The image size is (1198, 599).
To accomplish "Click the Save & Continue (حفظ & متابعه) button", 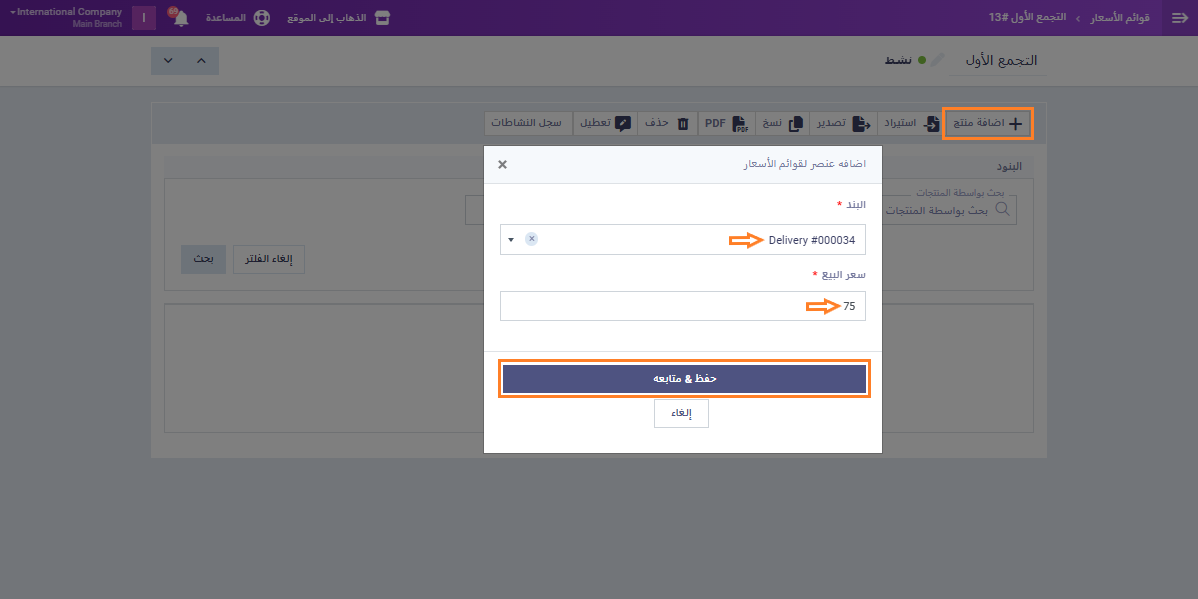I will 684,379.
